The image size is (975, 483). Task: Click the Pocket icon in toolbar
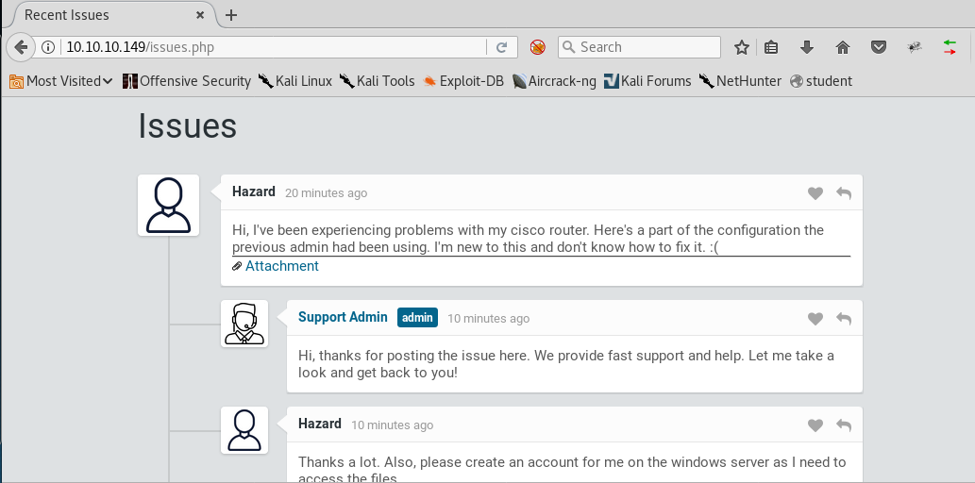pos(878,47)
